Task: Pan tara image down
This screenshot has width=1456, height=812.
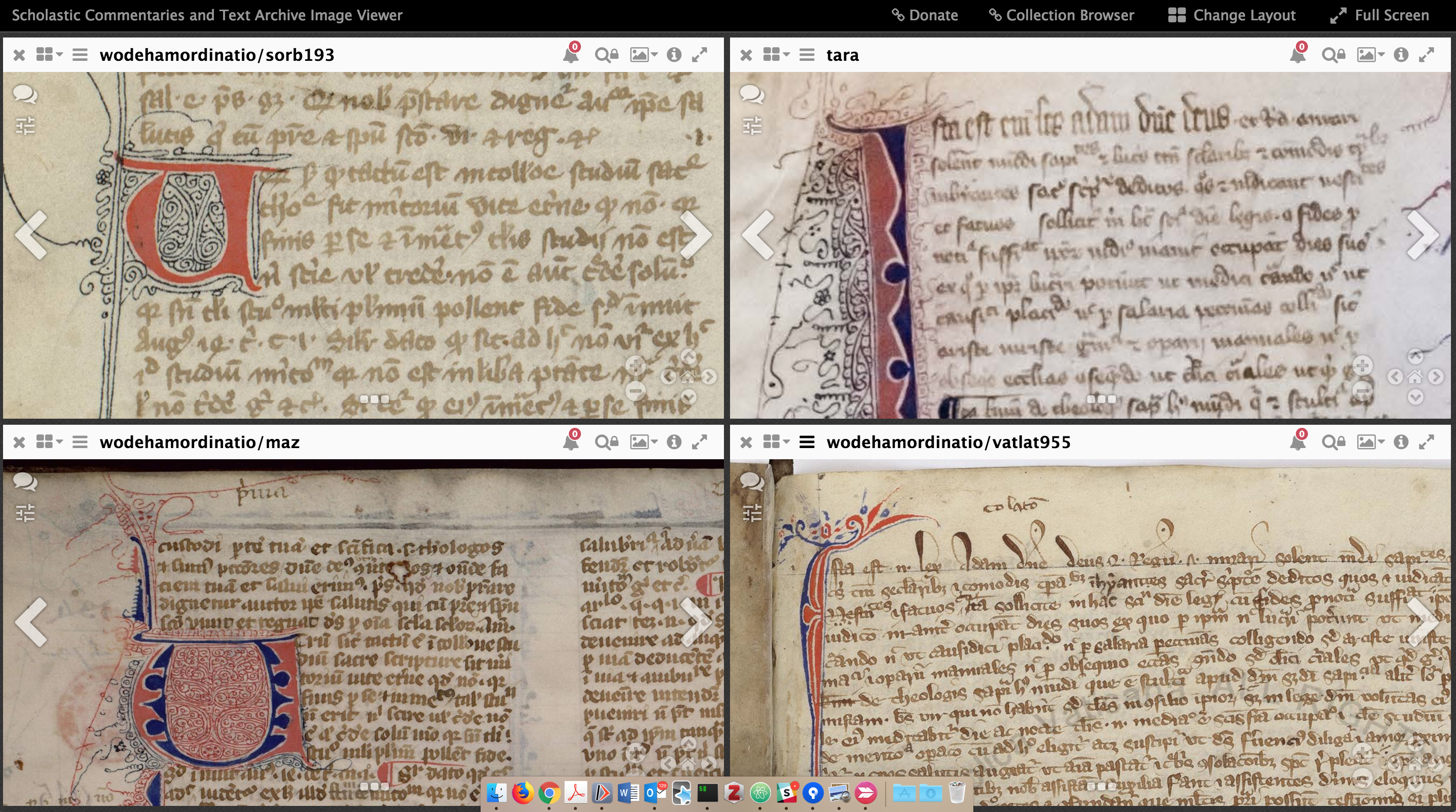Action: (x=1415, y=397)
